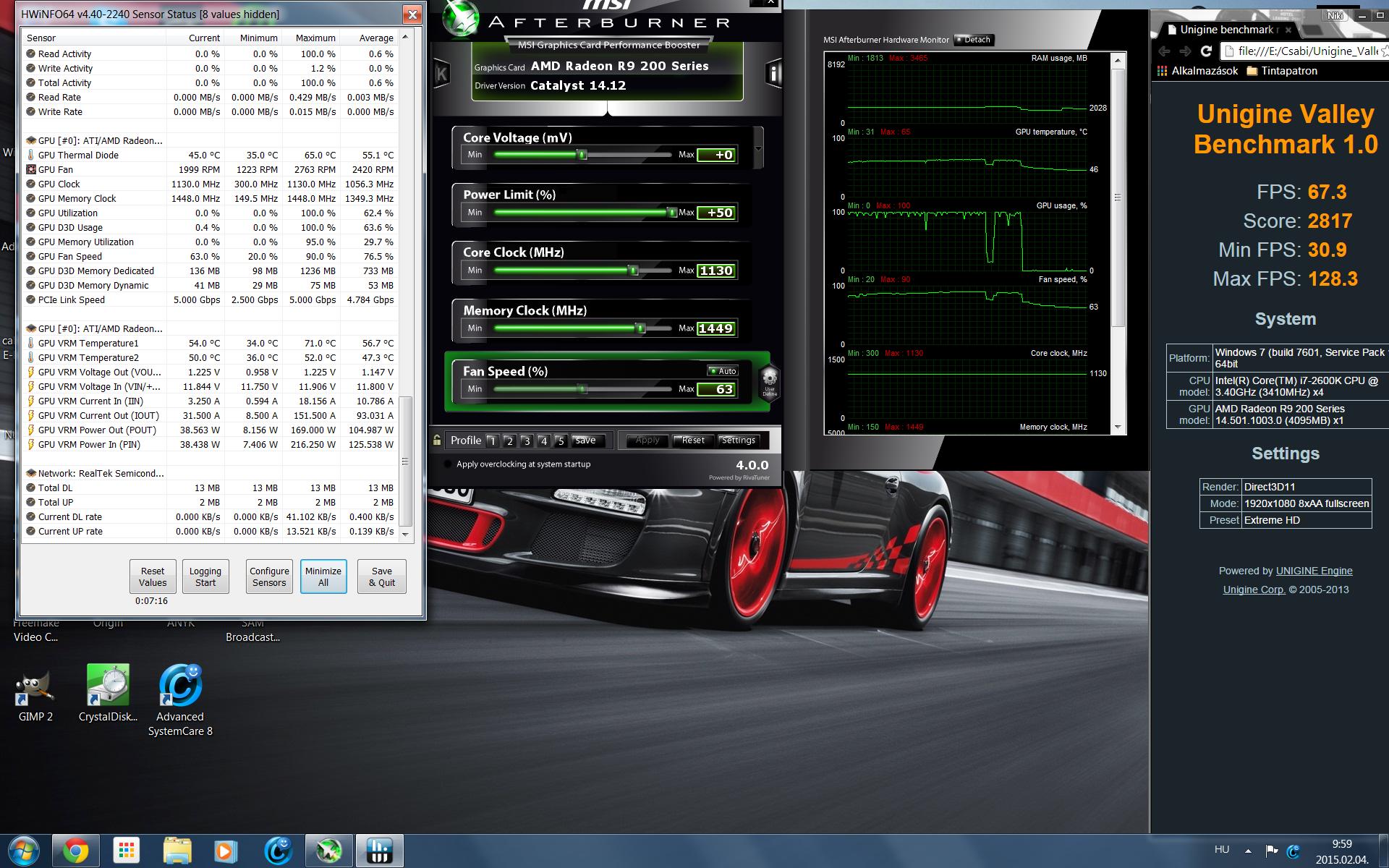Click the Core Voltage slider handle
The width and height of the screenshot is (1389, 868).
pos(582,155)
